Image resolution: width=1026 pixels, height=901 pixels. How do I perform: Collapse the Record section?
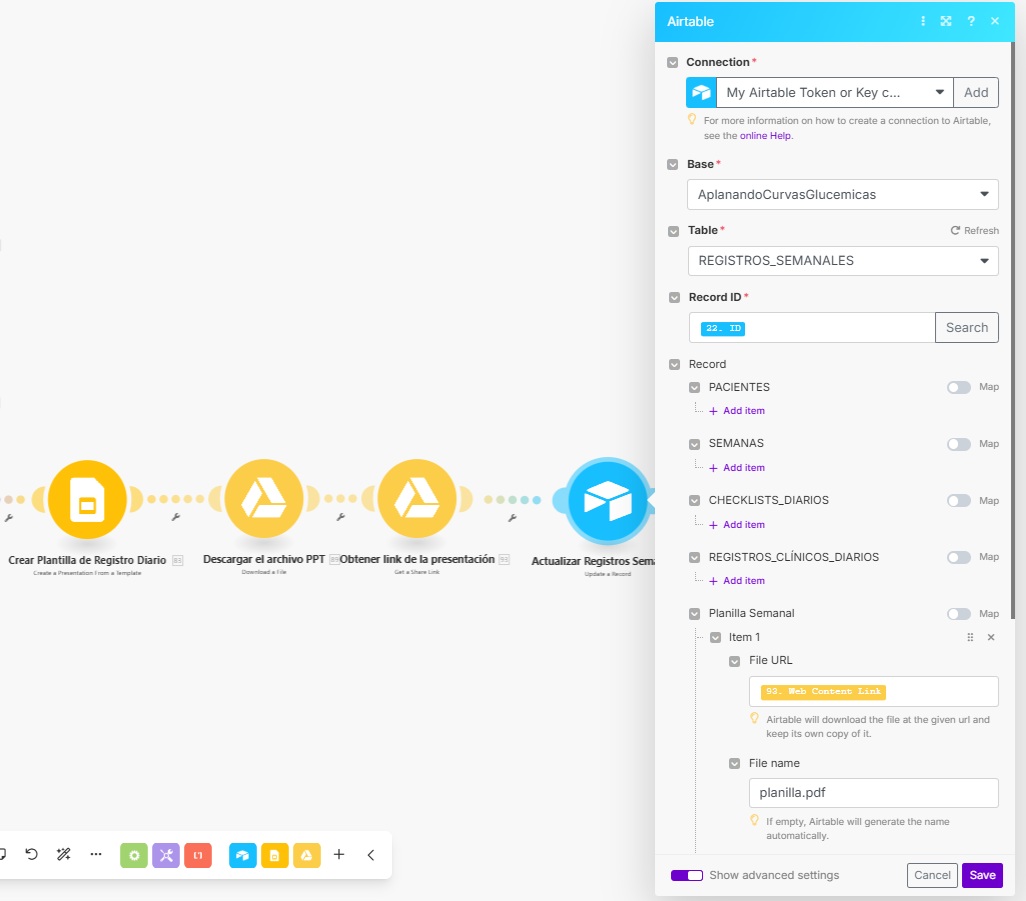674,364
